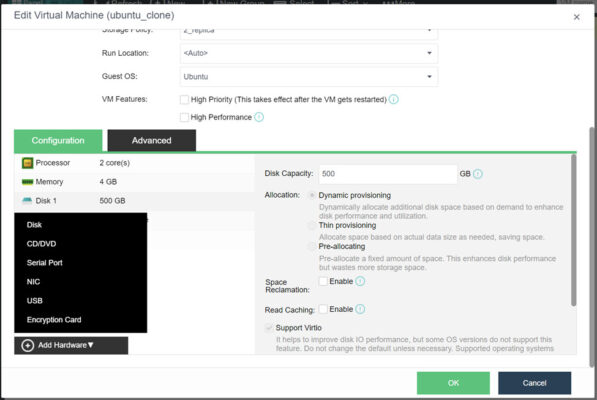Screen dimensions: 597x400
Task: Select the Processor 2 core(s) row
Action: point(134,163)
